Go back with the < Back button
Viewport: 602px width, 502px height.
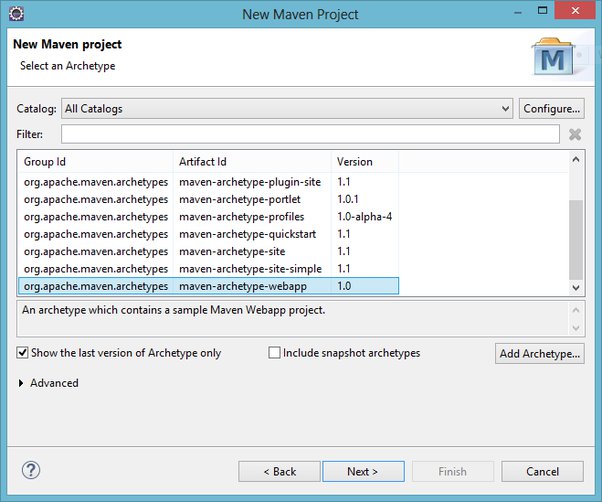coord(279,471)
